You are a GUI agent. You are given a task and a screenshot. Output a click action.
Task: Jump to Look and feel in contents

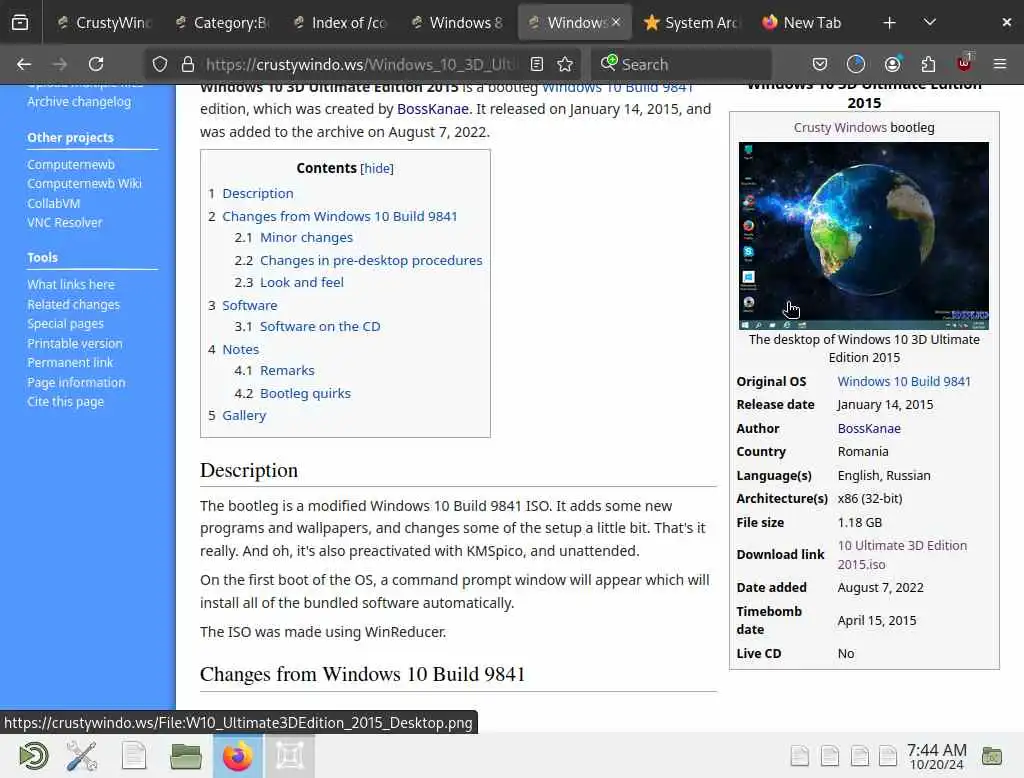click(x=302, y=282)
